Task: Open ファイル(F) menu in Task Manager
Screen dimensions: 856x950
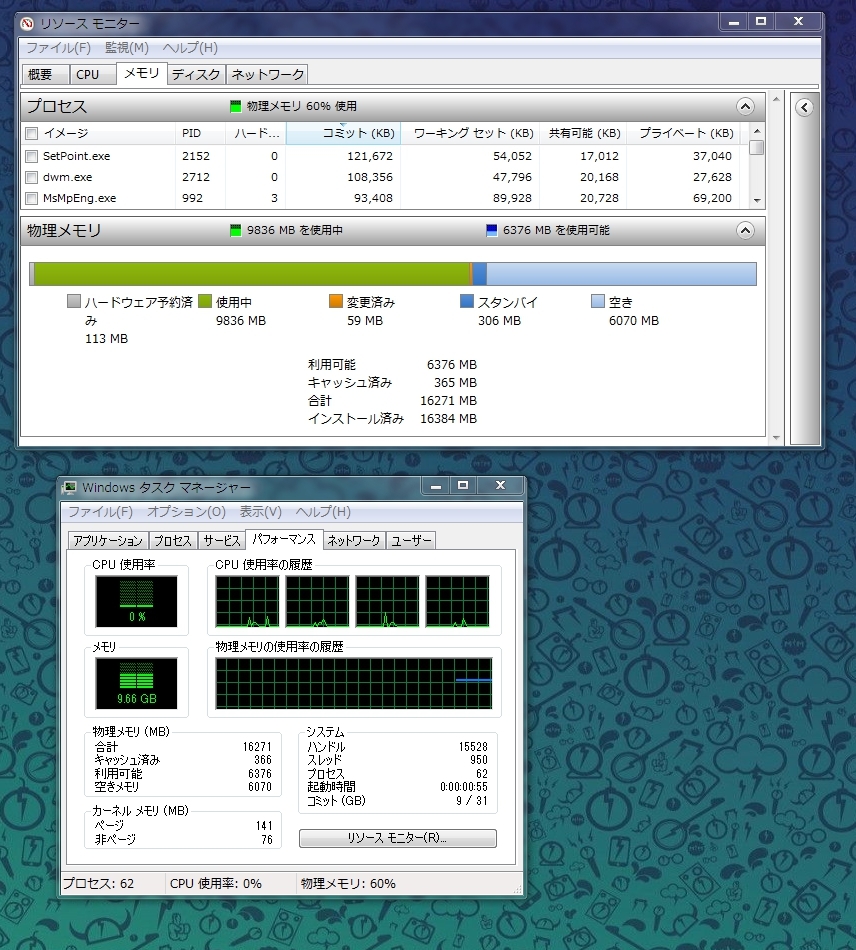Action: [100, 512]
